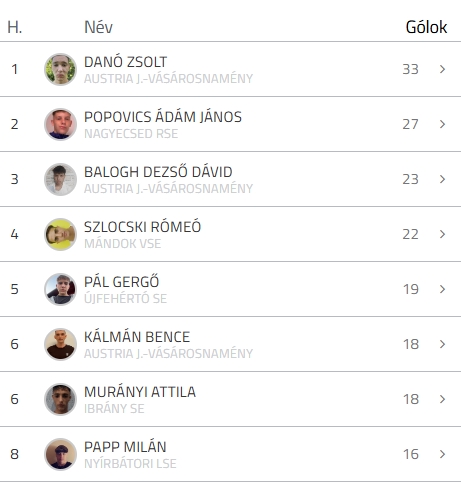Open chevron next to 23 goals
Image resolution: width=461 pixels, height=489 pixels.
[x=442, y=179]
